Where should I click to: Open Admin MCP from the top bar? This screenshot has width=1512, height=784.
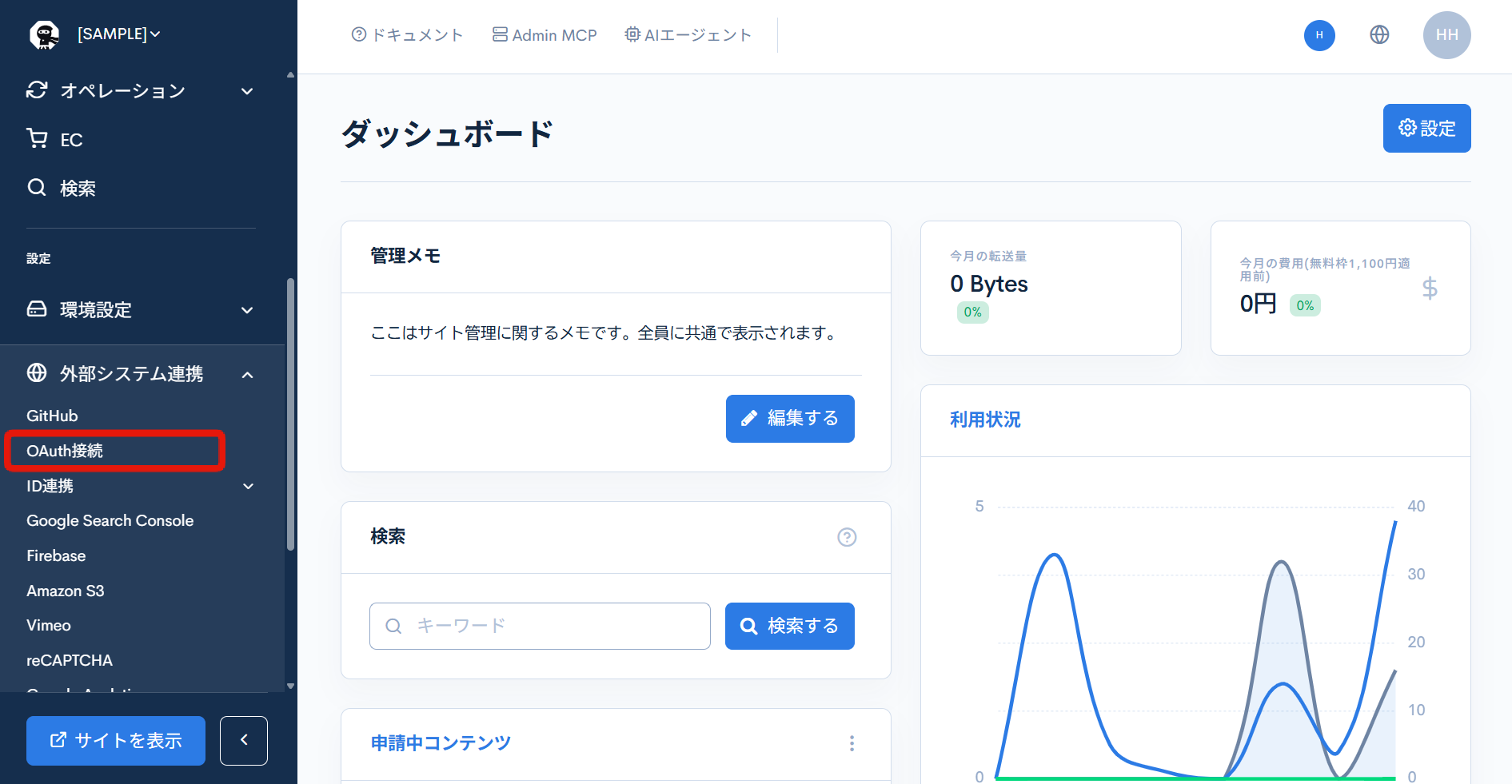(545, 35)
